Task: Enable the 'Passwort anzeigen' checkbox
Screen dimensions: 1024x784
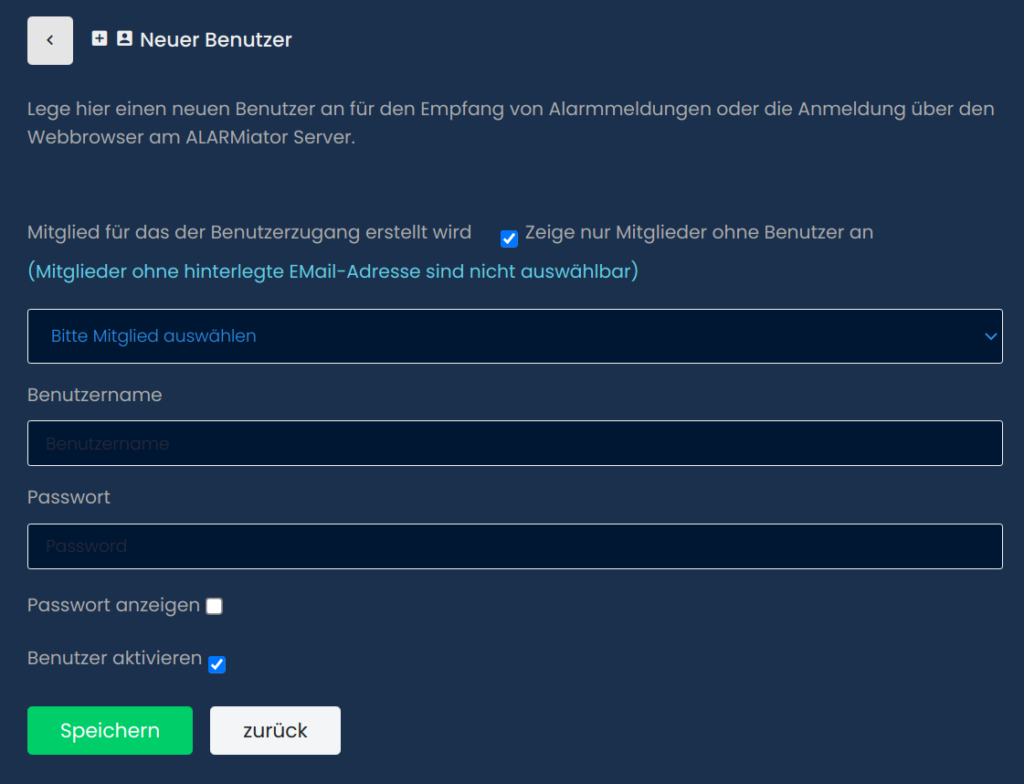Action: click(214, 606)
